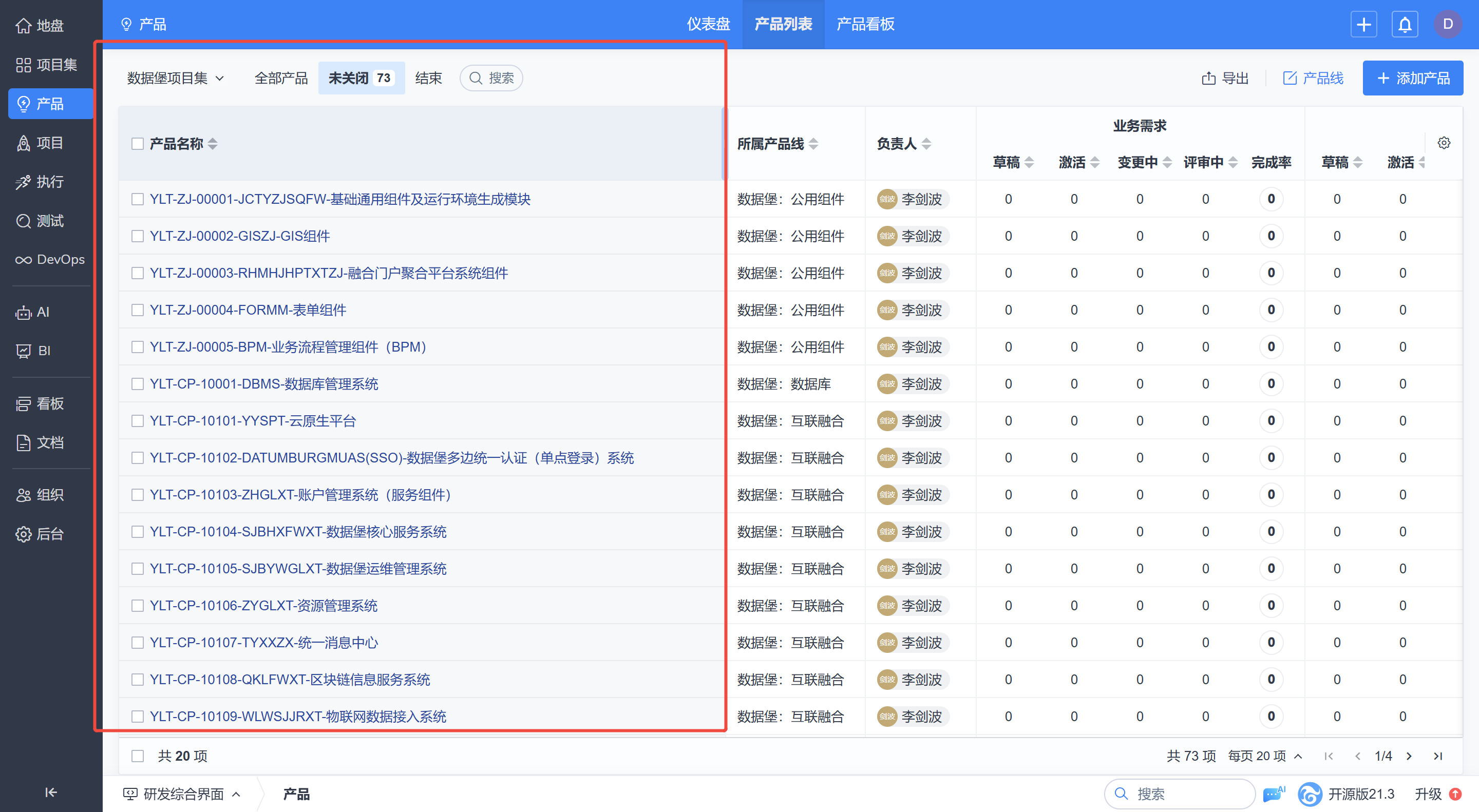
Task: Go to the previous page arrow
Action: click(x=1357, y=756)
